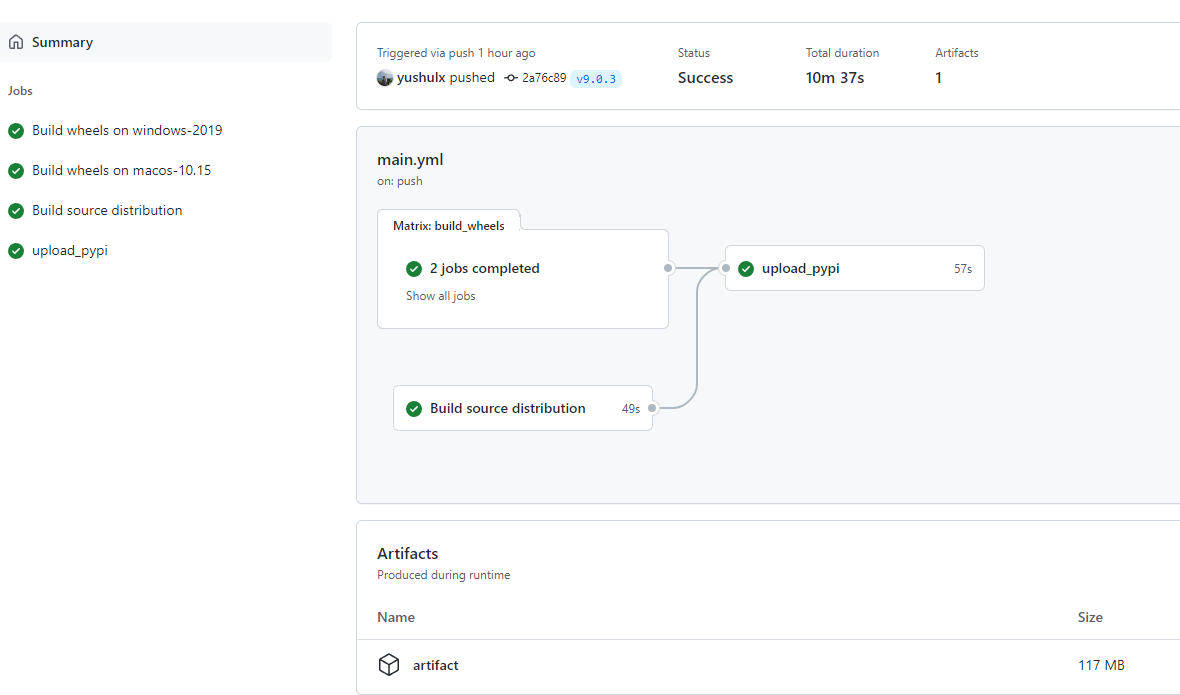Download the artifact by its name
The image size is (1180, 695).
point(436,665)
